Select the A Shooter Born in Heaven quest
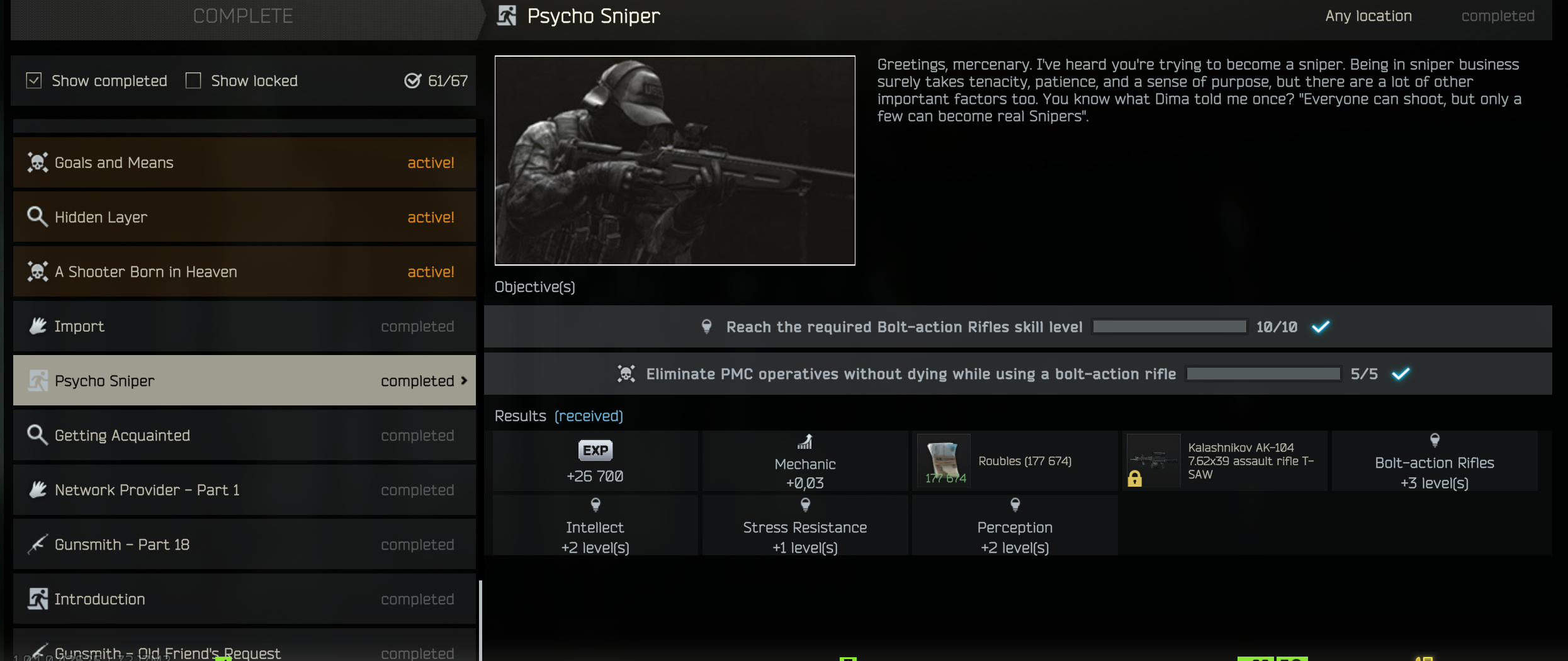1568x661 pixels. pos(244,271)
